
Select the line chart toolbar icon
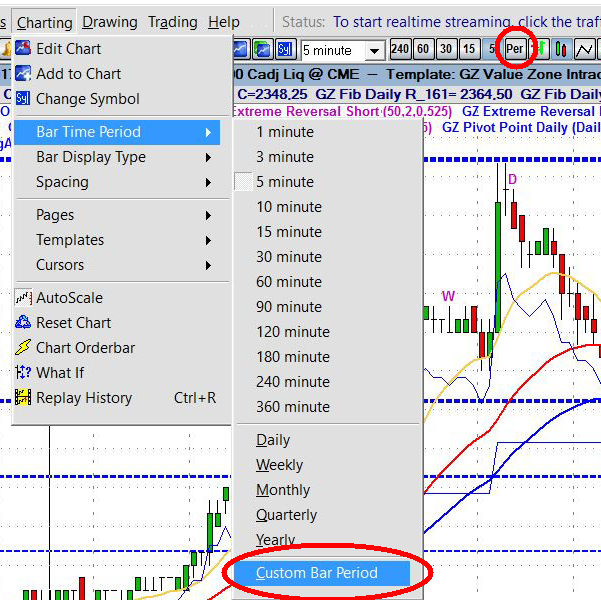(585, 49)
